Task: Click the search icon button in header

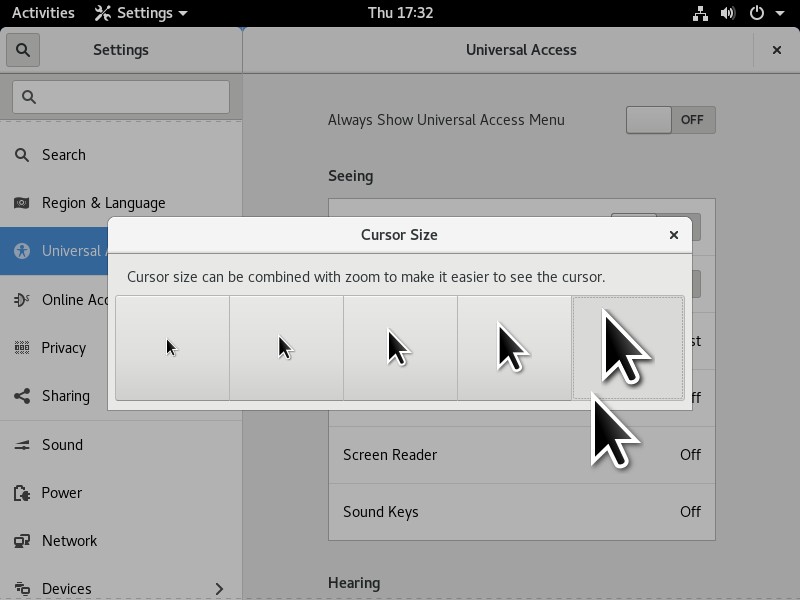Action: click(23, 50)
